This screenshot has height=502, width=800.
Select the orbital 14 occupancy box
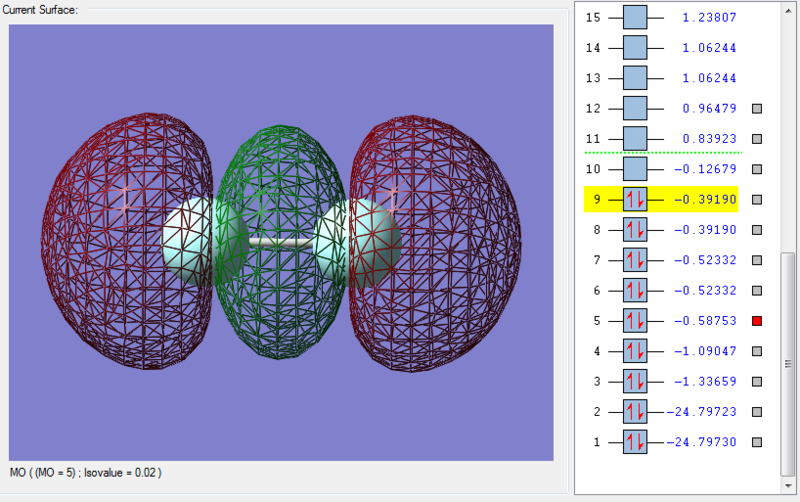635,48
